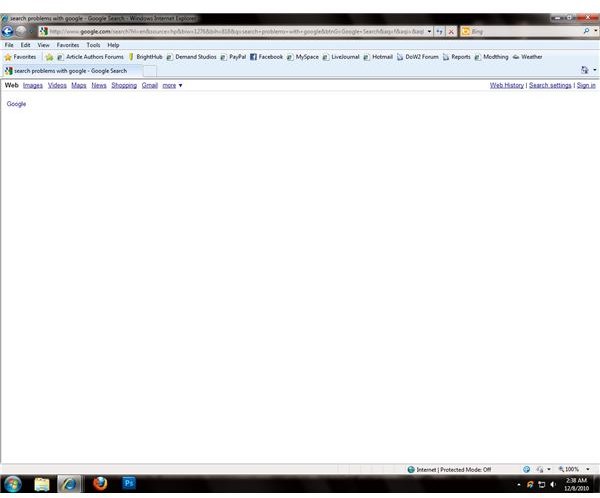Click the browser Back arrow button
The width and height of the screenshot is (600, 498).
click(x=7, y=31)
